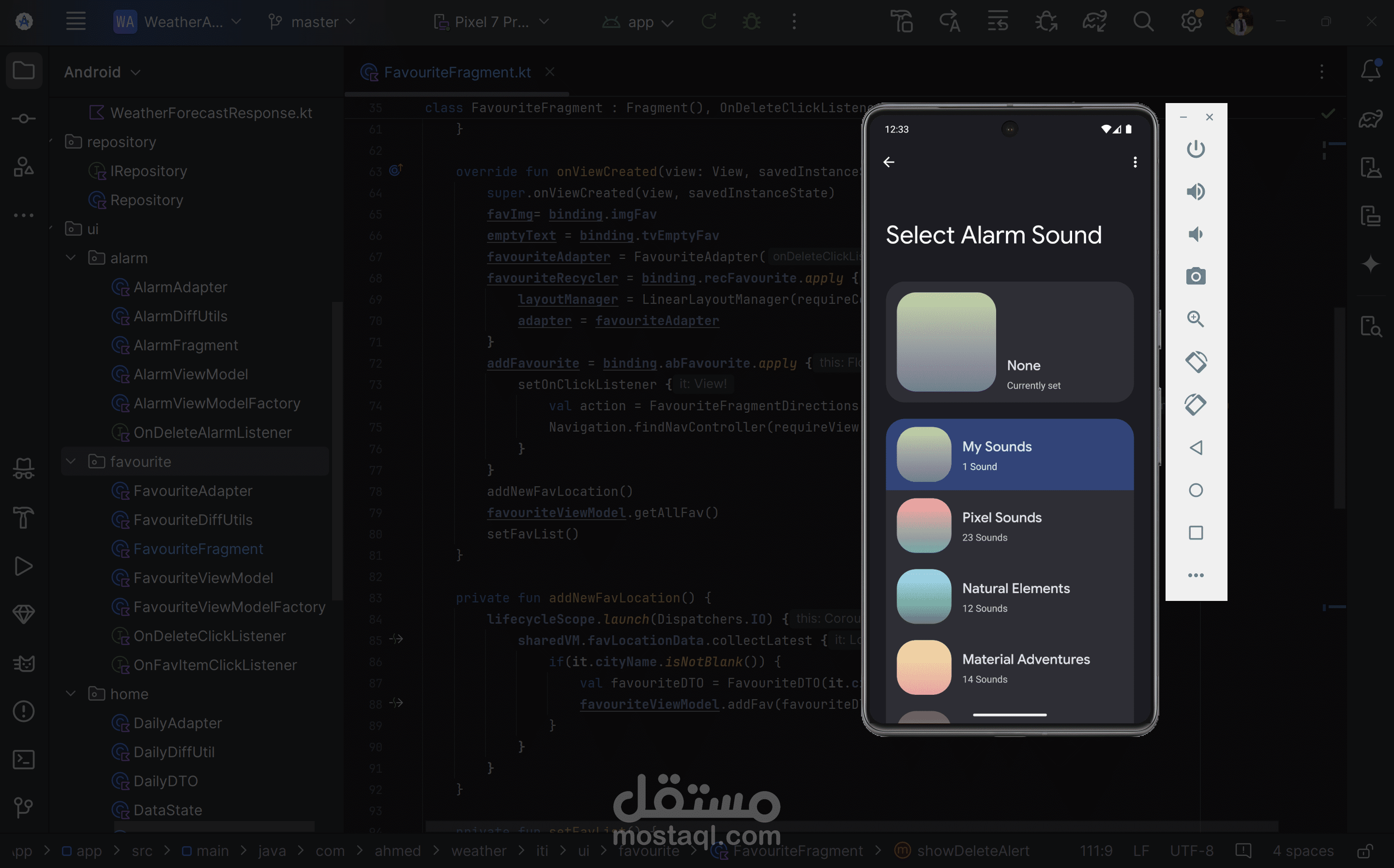The width and height of the screenshot is (1394, 868).
Task: Click the None sound gradient thumbnail
Action: click(x=946, y=342)
